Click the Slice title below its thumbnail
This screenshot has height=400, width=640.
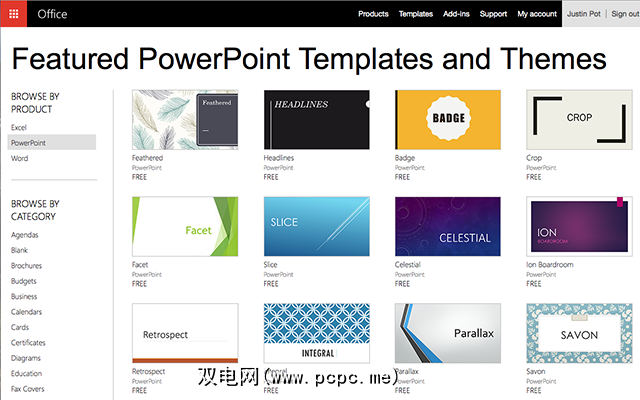[270, 265]
